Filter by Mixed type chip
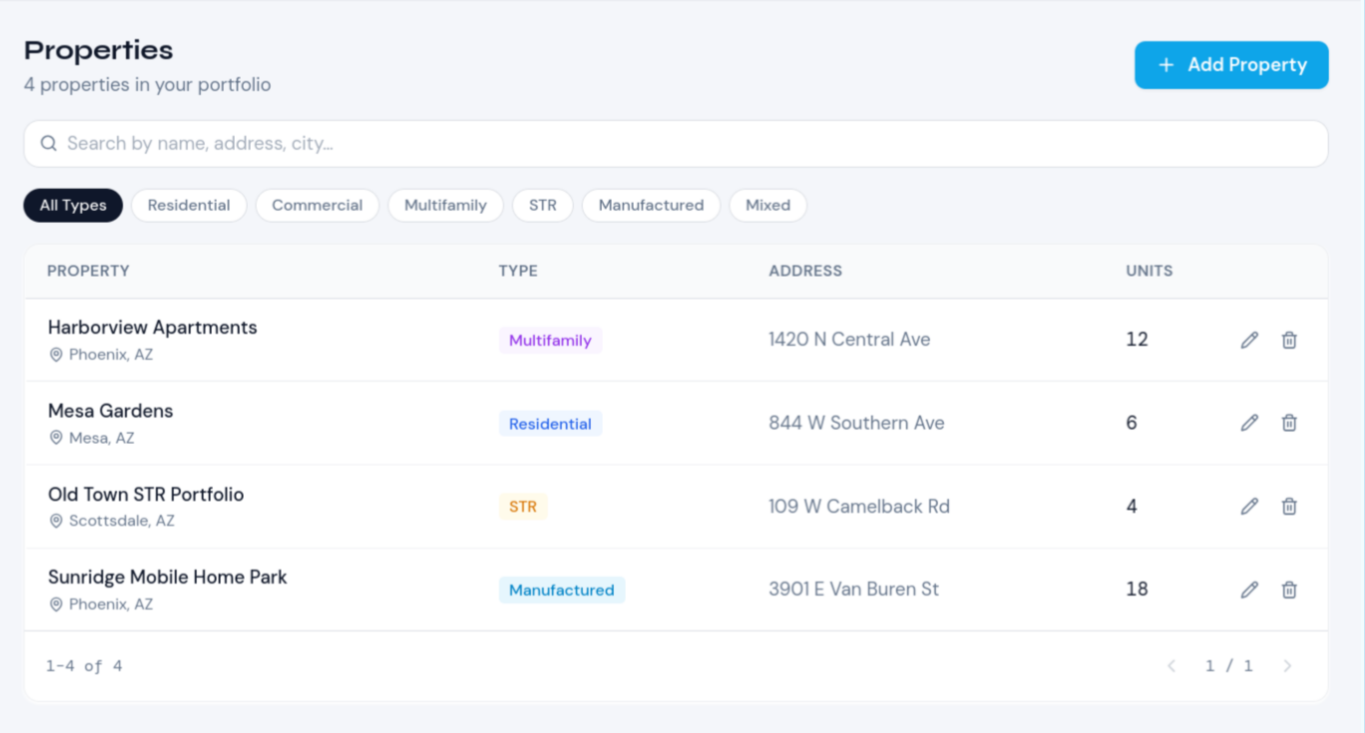The height and width of the screenshot is (733, 1365). pyautogui.click(x=768, y=205)
